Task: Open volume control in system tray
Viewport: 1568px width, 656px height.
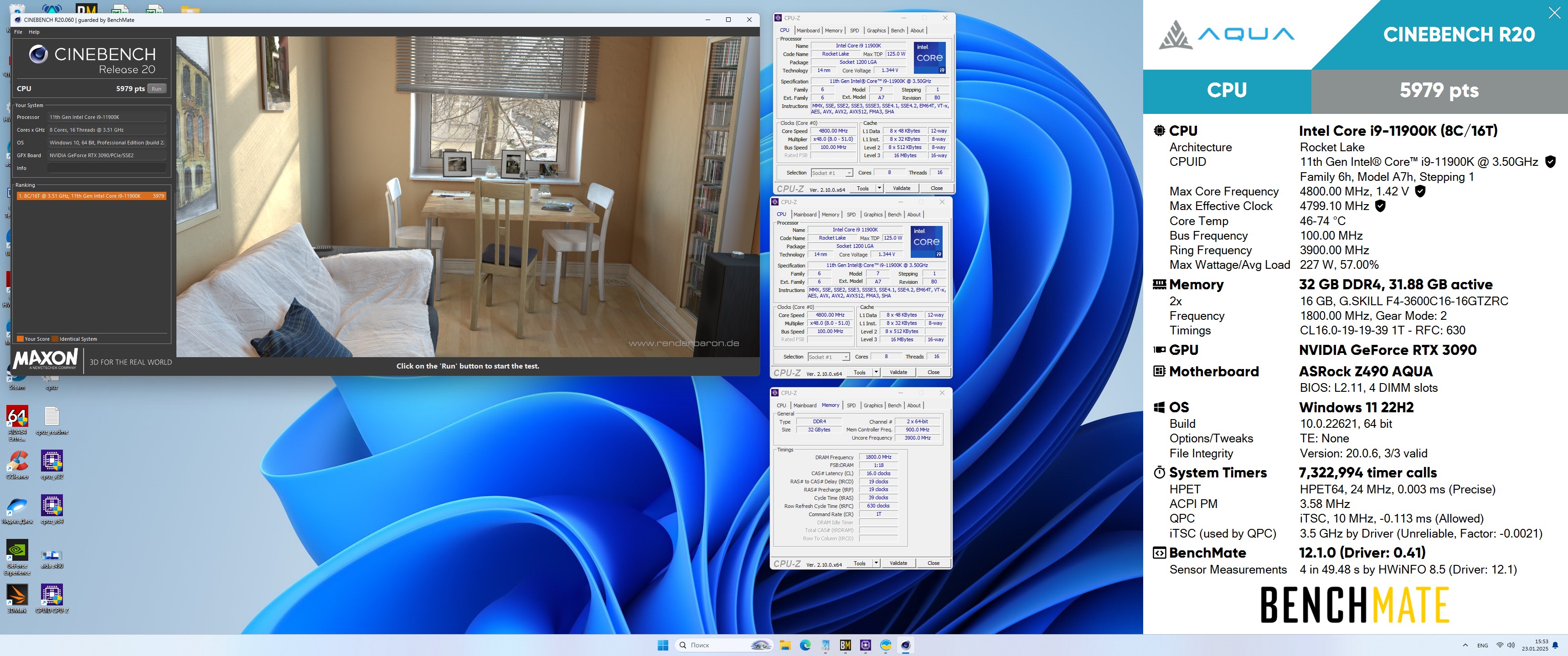Action: (x=1511, y=645)
